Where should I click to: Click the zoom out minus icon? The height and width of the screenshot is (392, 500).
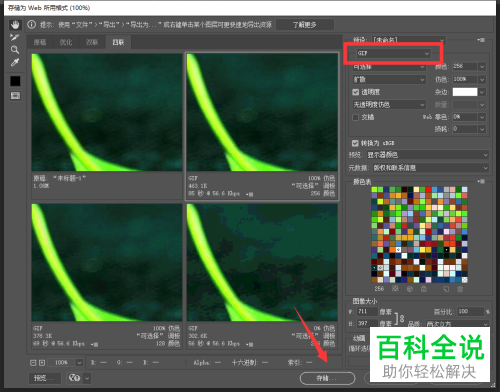click(33, 363)
